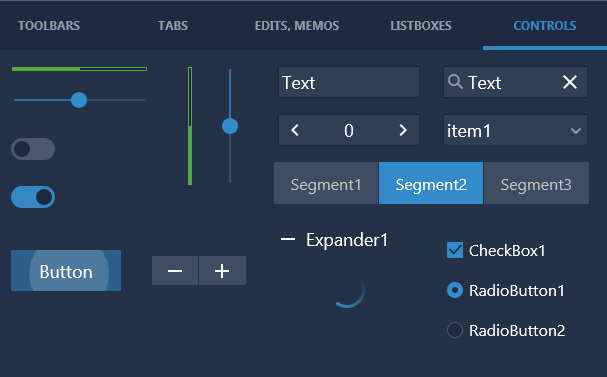The height and width of the screenshot is (377, 607).
Task: Click the blue Button
Action: tap(66, 271)
